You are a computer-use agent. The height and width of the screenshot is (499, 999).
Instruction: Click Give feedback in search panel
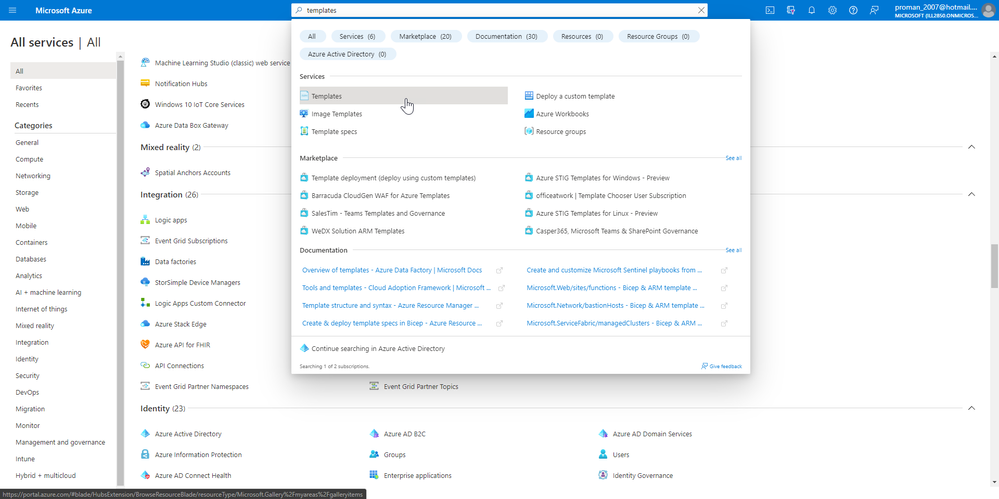click(x=721, y=366)
